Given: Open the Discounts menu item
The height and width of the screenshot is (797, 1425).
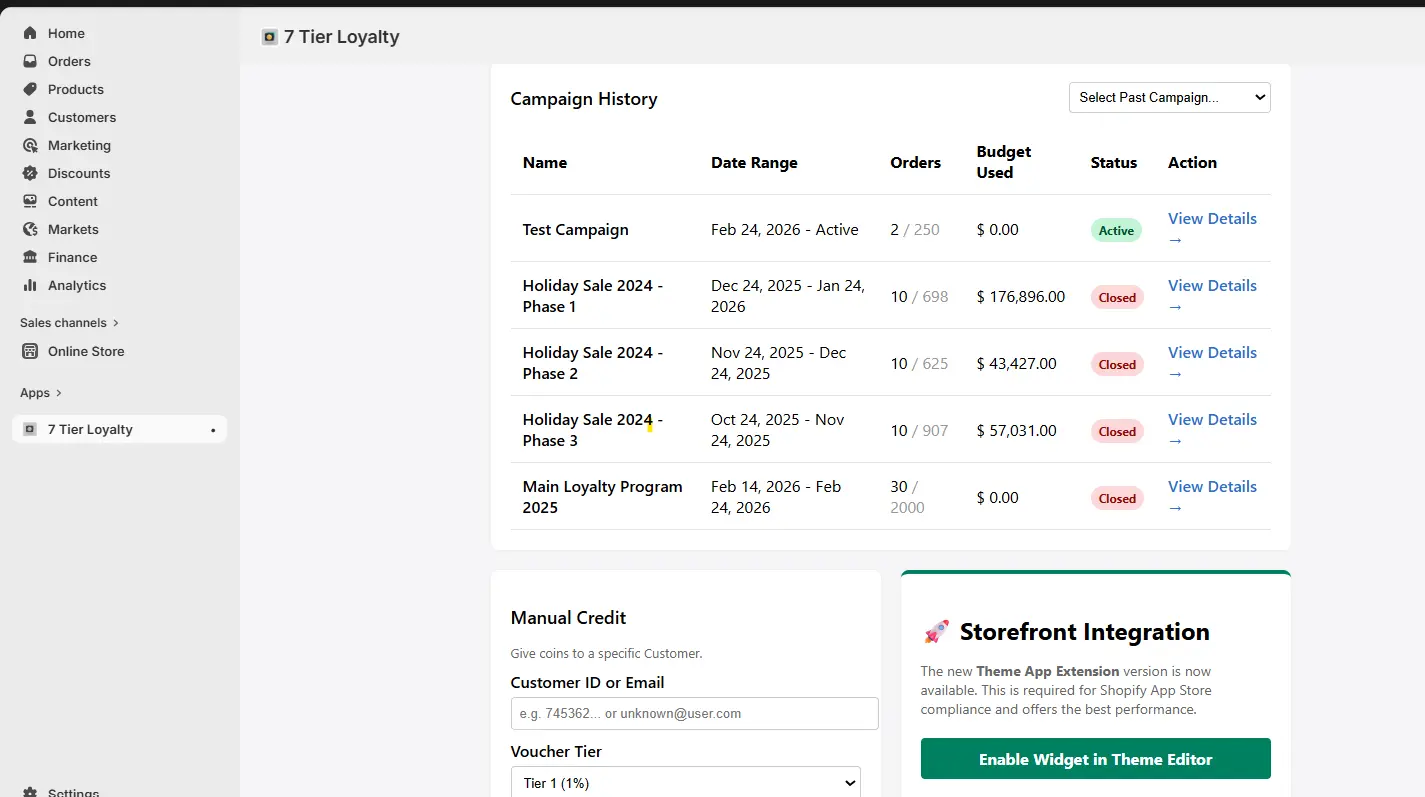Looking at the screenshot, I should pos(79,173).
